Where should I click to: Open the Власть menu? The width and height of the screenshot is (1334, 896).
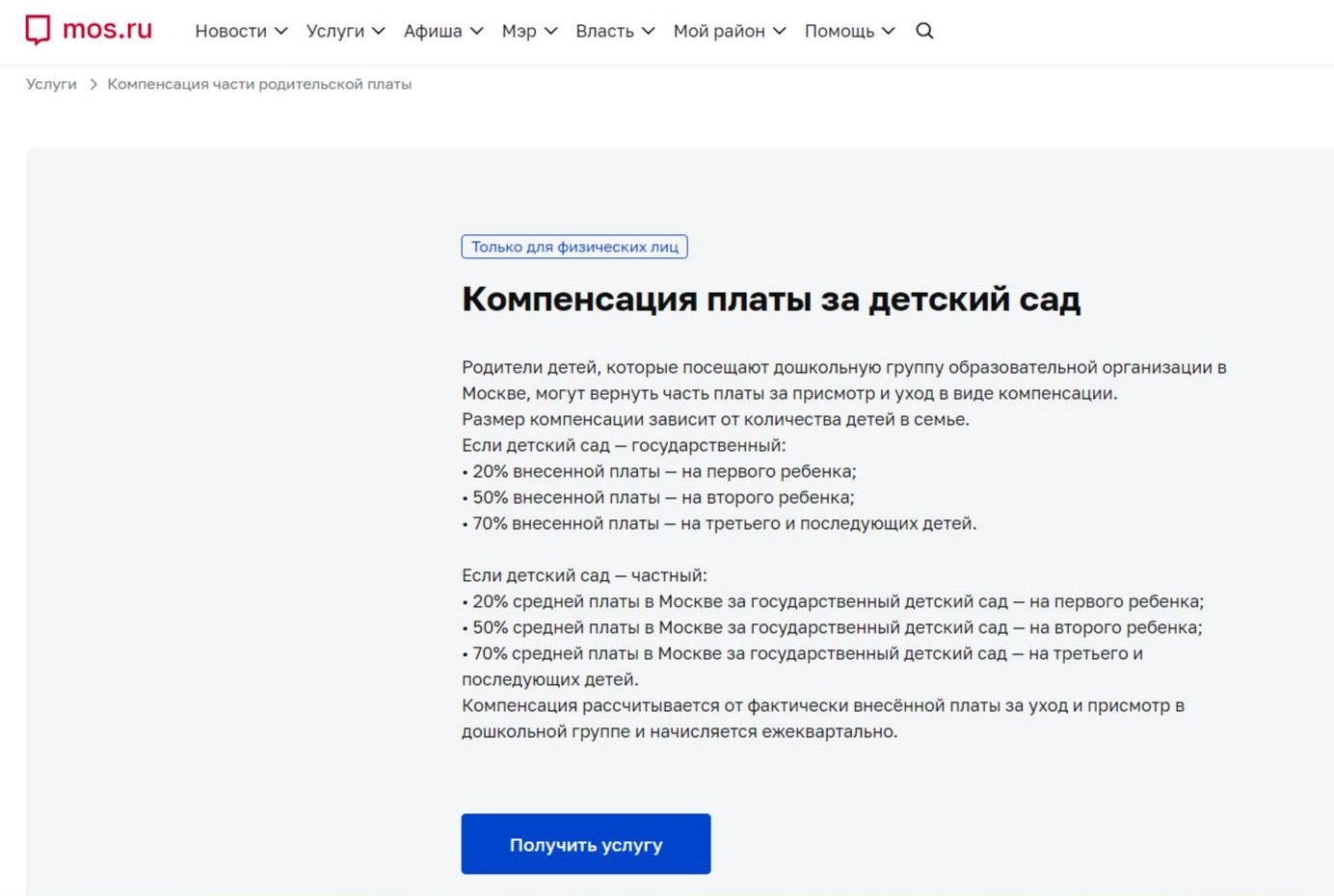(x=615, y=31)
